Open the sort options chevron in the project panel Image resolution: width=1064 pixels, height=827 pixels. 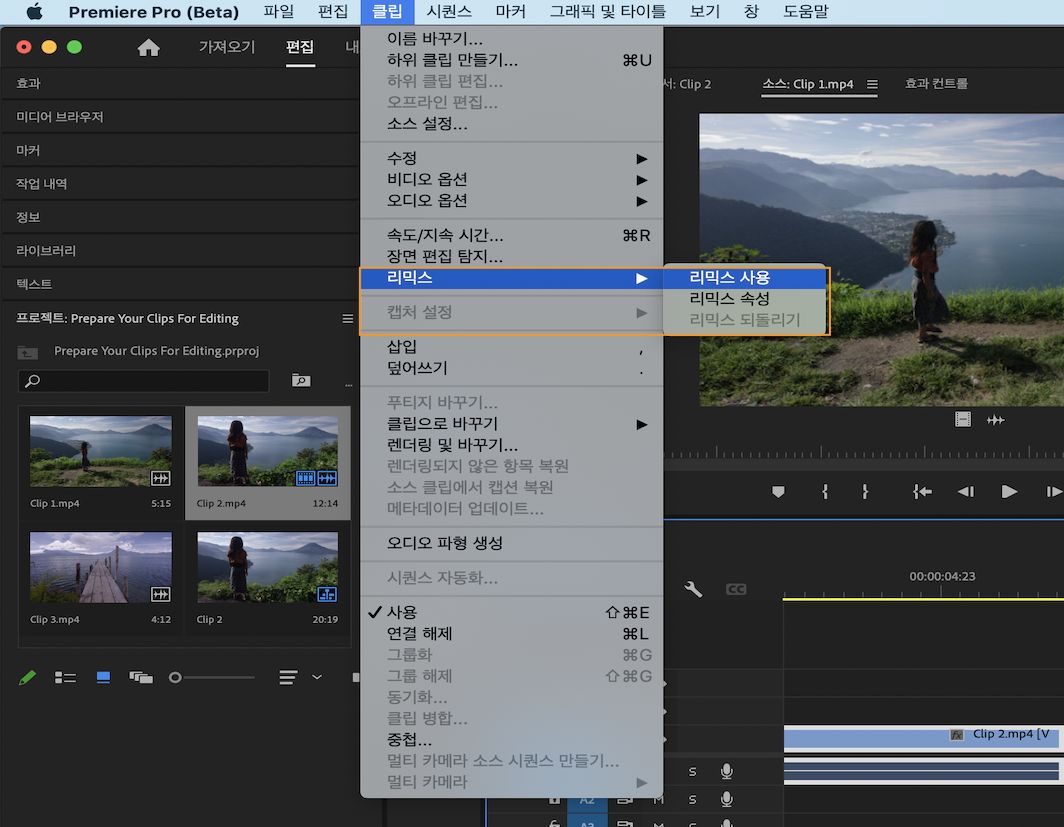click(317, 678)
